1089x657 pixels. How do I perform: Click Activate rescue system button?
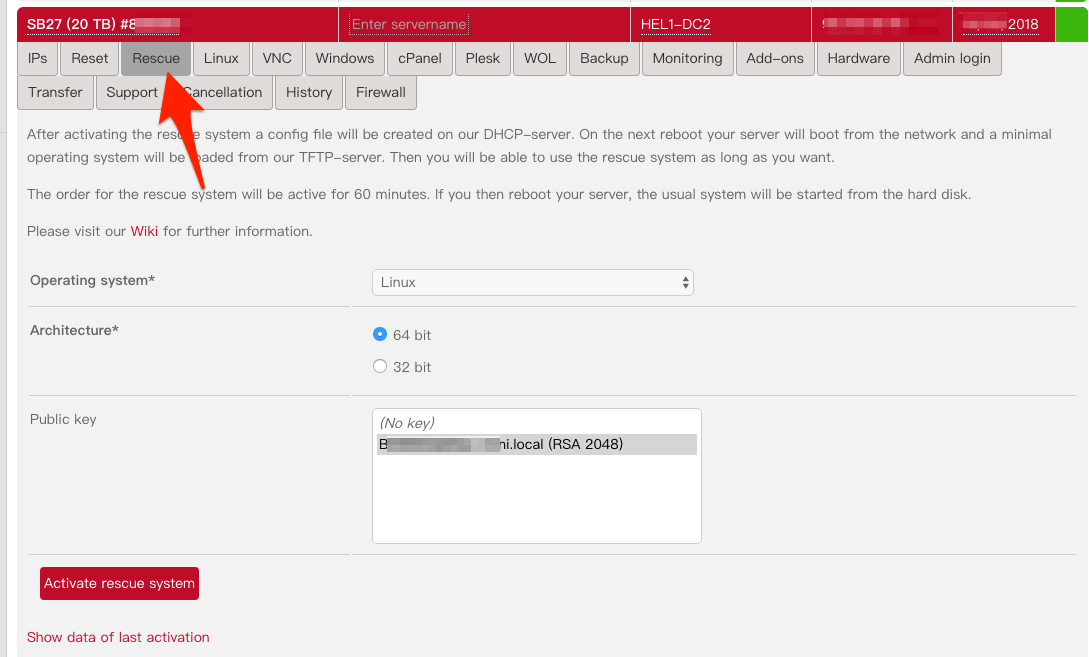point(119,584)
